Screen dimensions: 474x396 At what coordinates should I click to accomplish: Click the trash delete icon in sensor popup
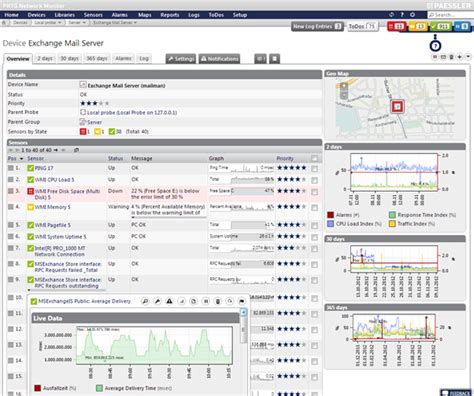pos(218,301)
